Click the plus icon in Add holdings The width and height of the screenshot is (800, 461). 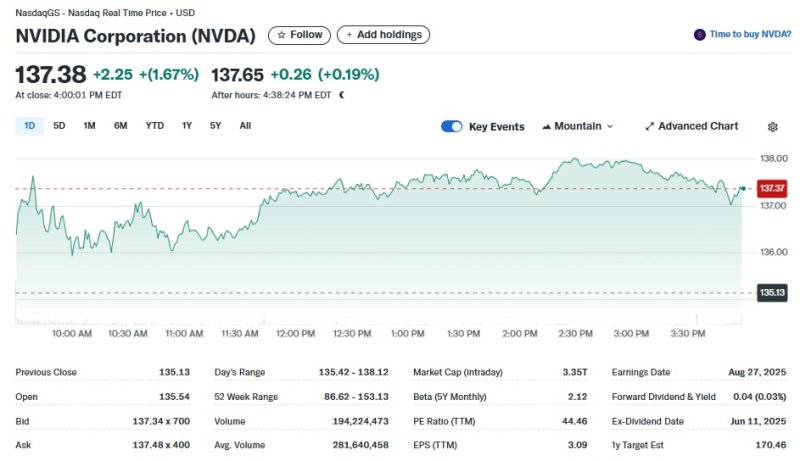click(x=349, y=35)
